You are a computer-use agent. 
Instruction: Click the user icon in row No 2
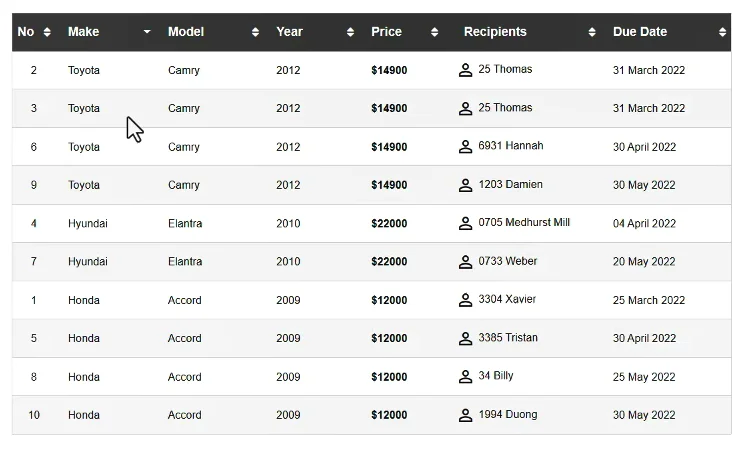465,70
